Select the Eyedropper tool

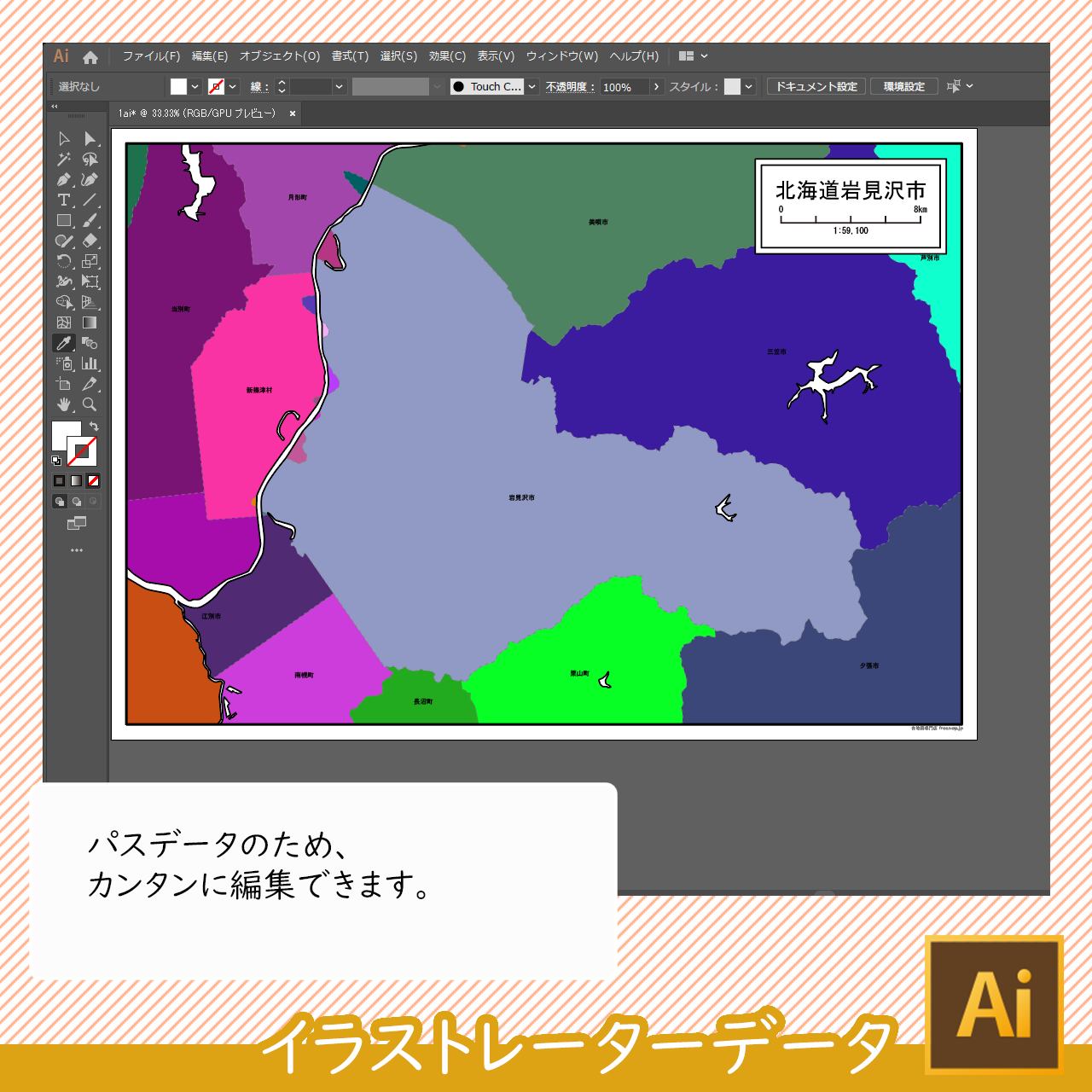point(64,343)
